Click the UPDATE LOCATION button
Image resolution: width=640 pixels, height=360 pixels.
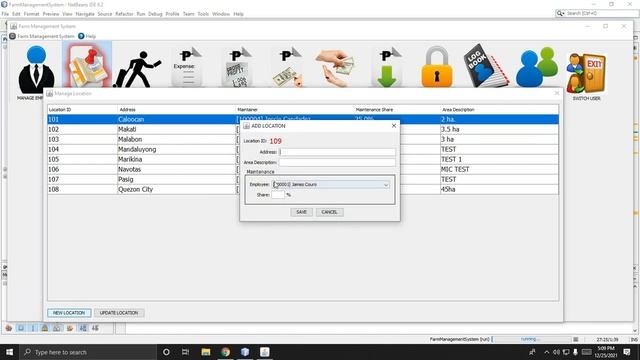pyautogui.click(x=119, y=313)
